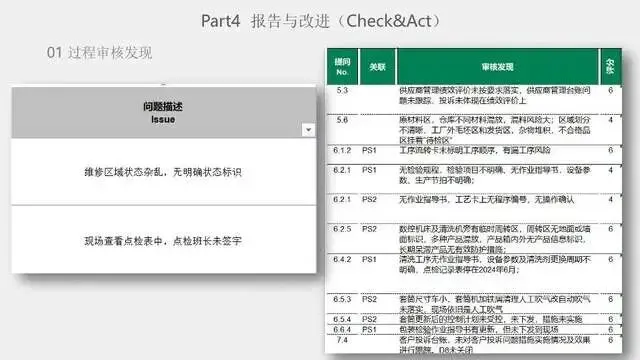Select the cell with number 6.5.4

[342, 319]
